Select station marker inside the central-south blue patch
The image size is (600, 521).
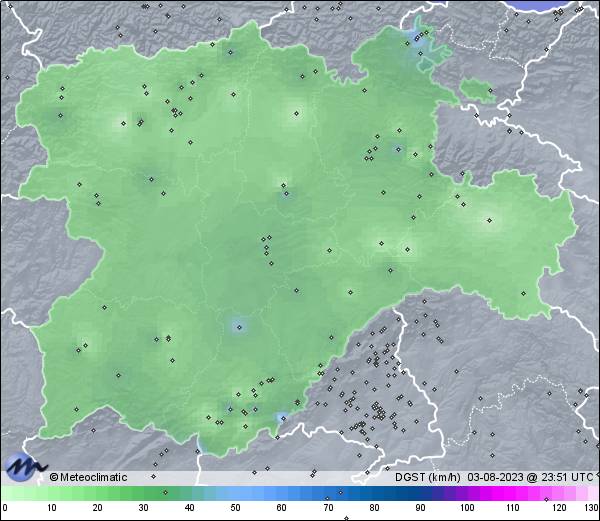(x=240, y=327)
